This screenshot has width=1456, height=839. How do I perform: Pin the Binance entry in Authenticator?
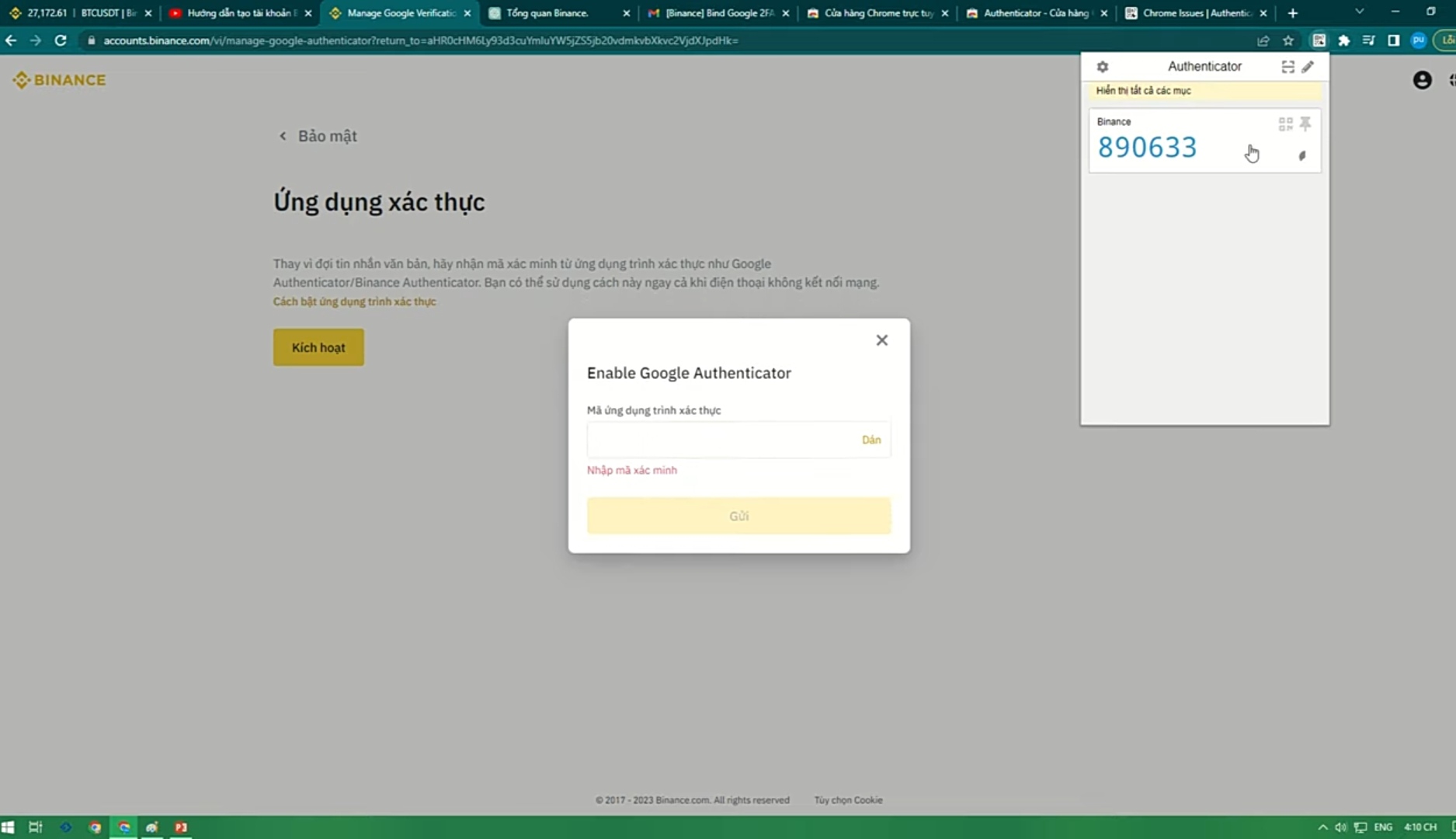(1305, 124)
